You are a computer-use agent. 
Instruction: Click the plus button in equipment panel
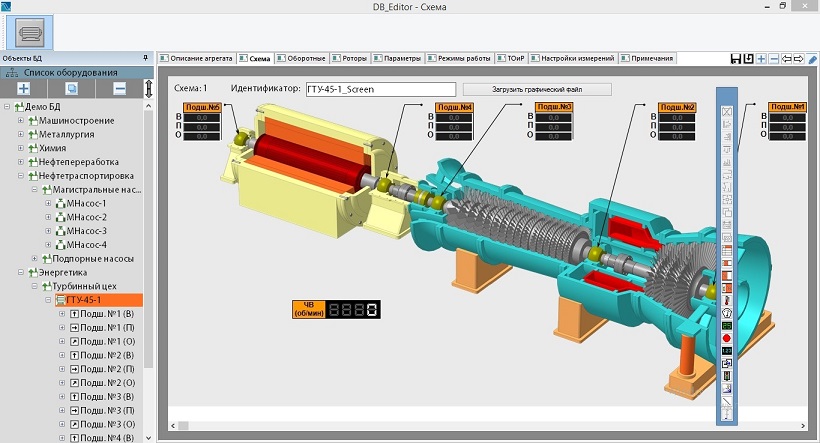point(25,89)
